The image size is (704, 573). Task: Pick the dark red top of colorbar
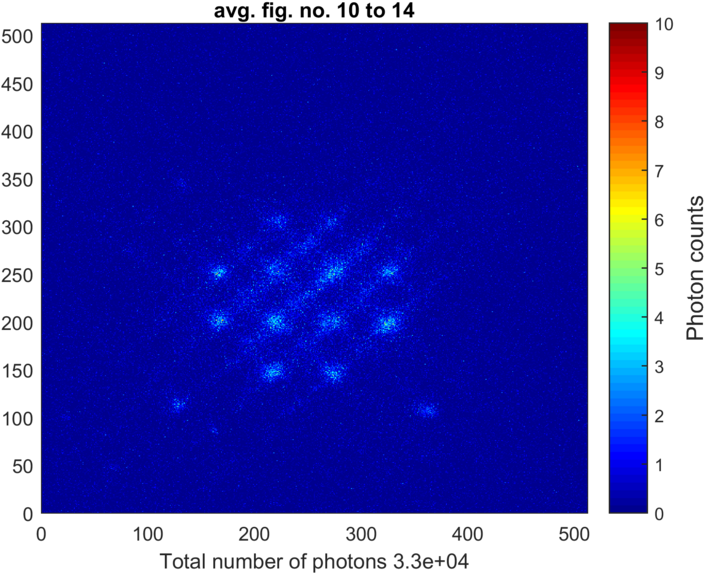(x=628, y=28)
